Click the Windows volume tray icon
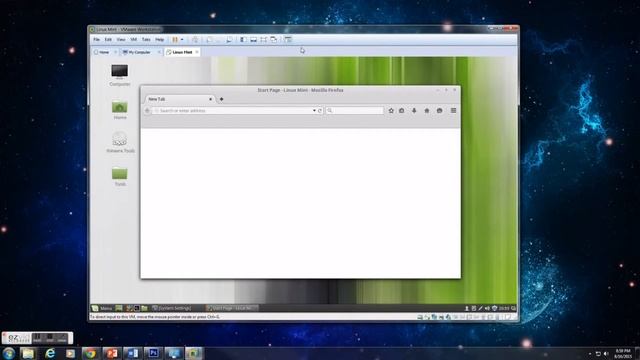 [x=606, y=353]
